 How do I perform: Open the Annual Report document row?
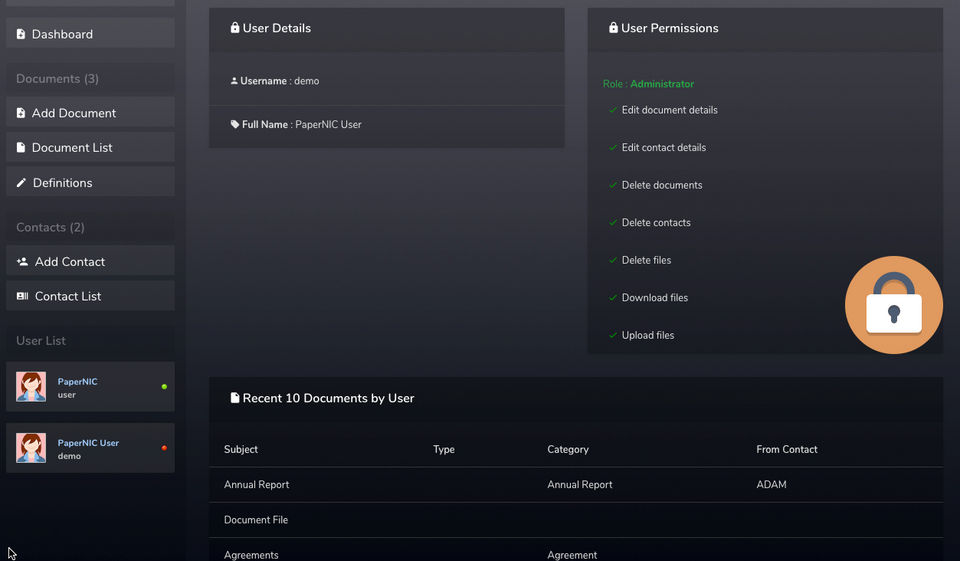tap(257, 485)
